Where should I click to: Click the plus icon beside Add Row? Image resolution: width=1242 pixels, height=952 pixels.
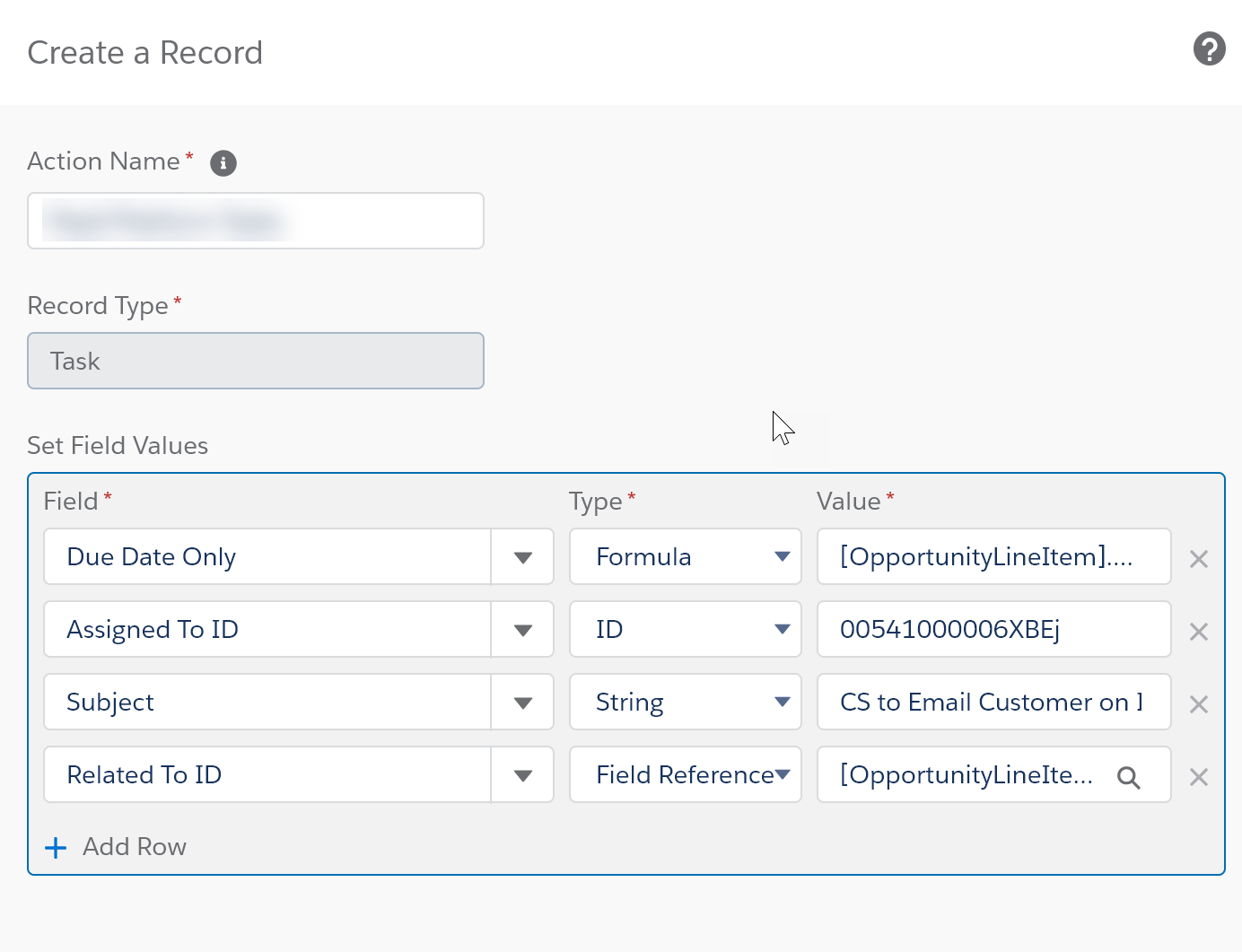point(56,848)
